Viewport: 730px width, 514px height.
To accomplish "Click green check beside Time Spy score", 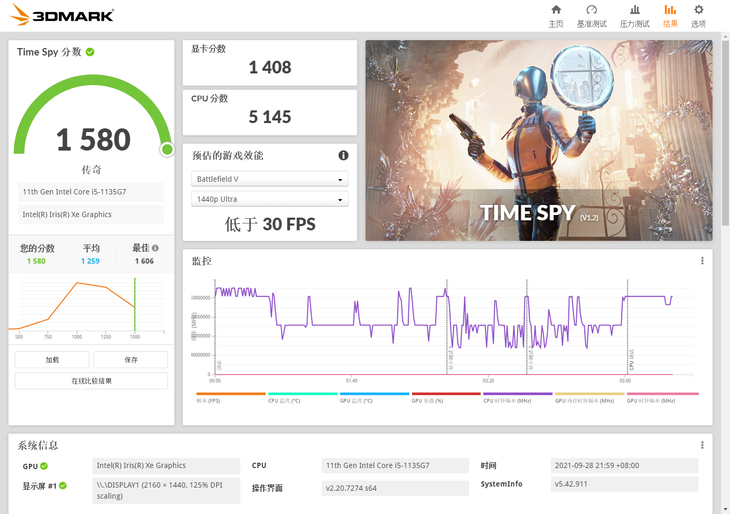I will 90,52.
